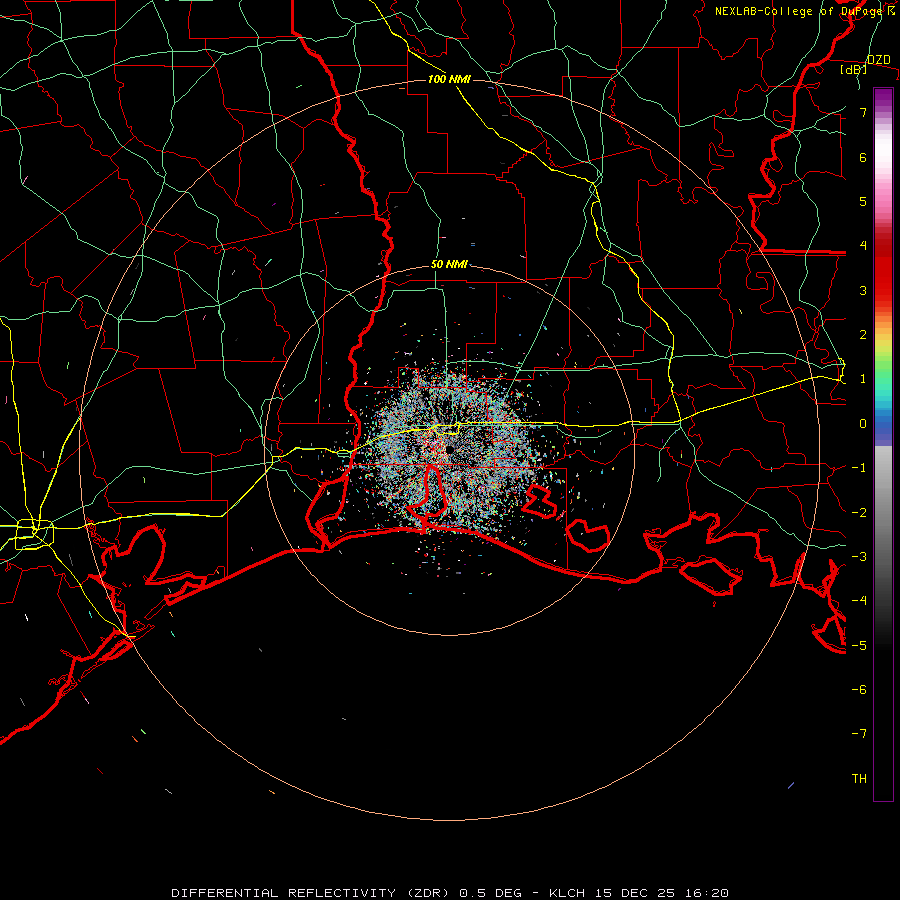Click the 0 dB value on the color scale
The height and width of the screenshot is (900, 900).
pos(863,424)
